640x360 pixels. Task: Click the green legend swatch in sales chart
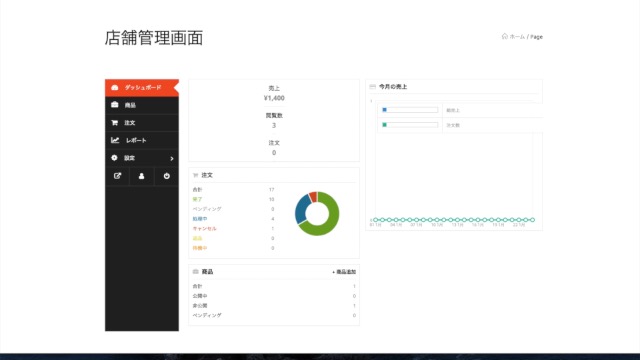click(384, 125)
